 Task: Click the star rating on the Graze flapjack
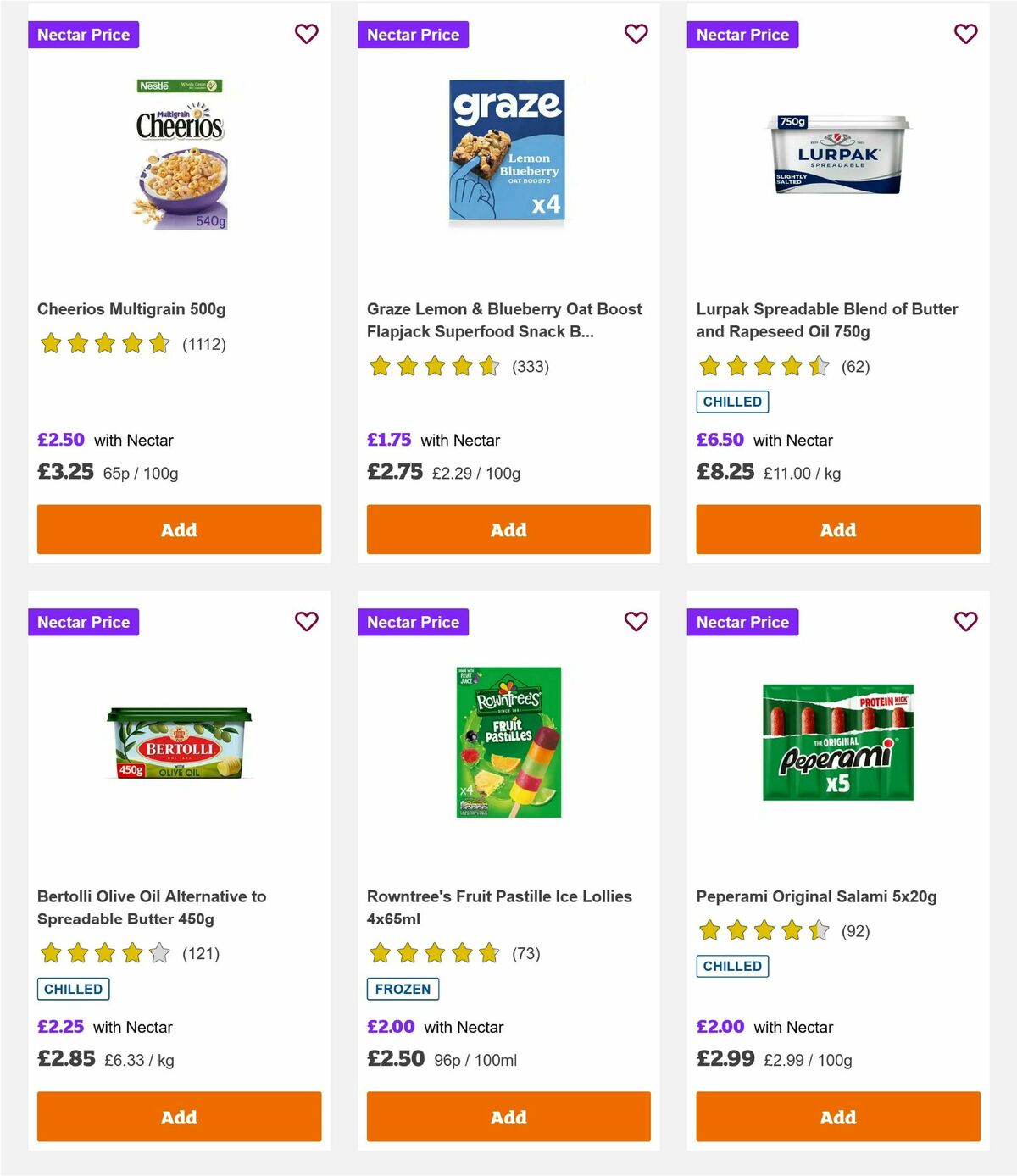(x=433, y=367)
